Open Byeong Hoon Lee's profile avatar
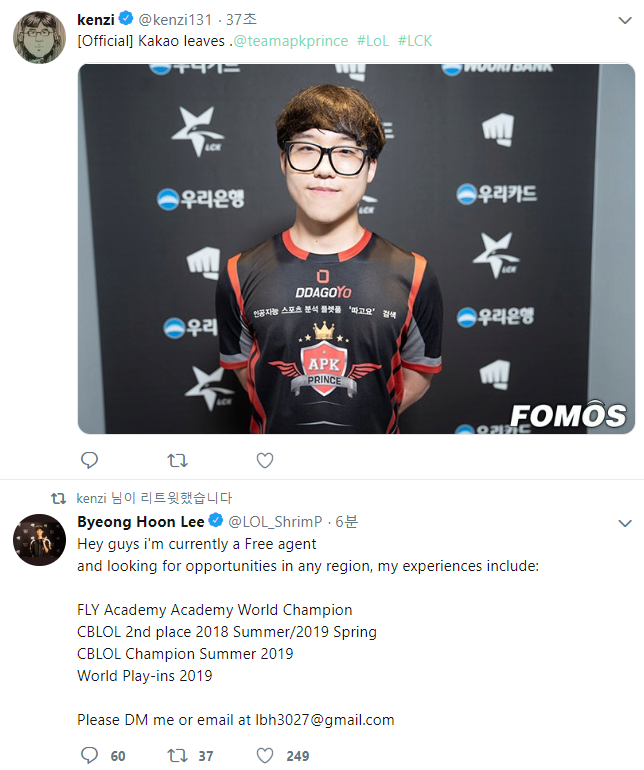This screenshot has height=770, width=644. coord(39,540)
